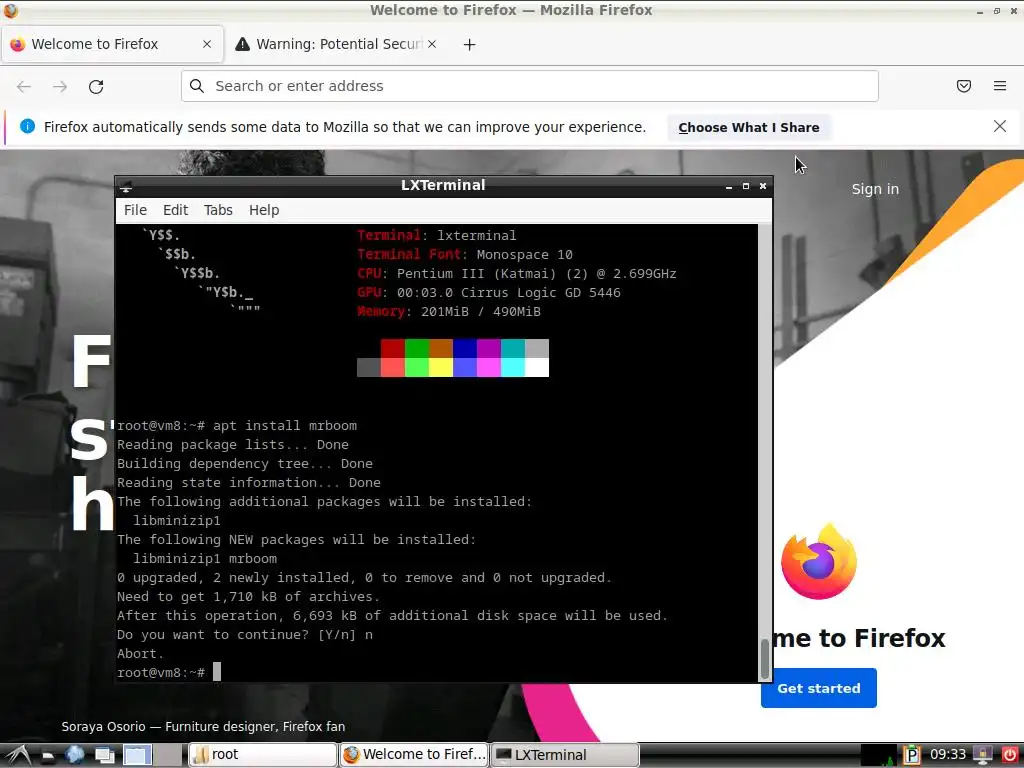Viewport: 1024px width, 768px height.
Task: Close the Firefox window
Action: point(1014,11)
